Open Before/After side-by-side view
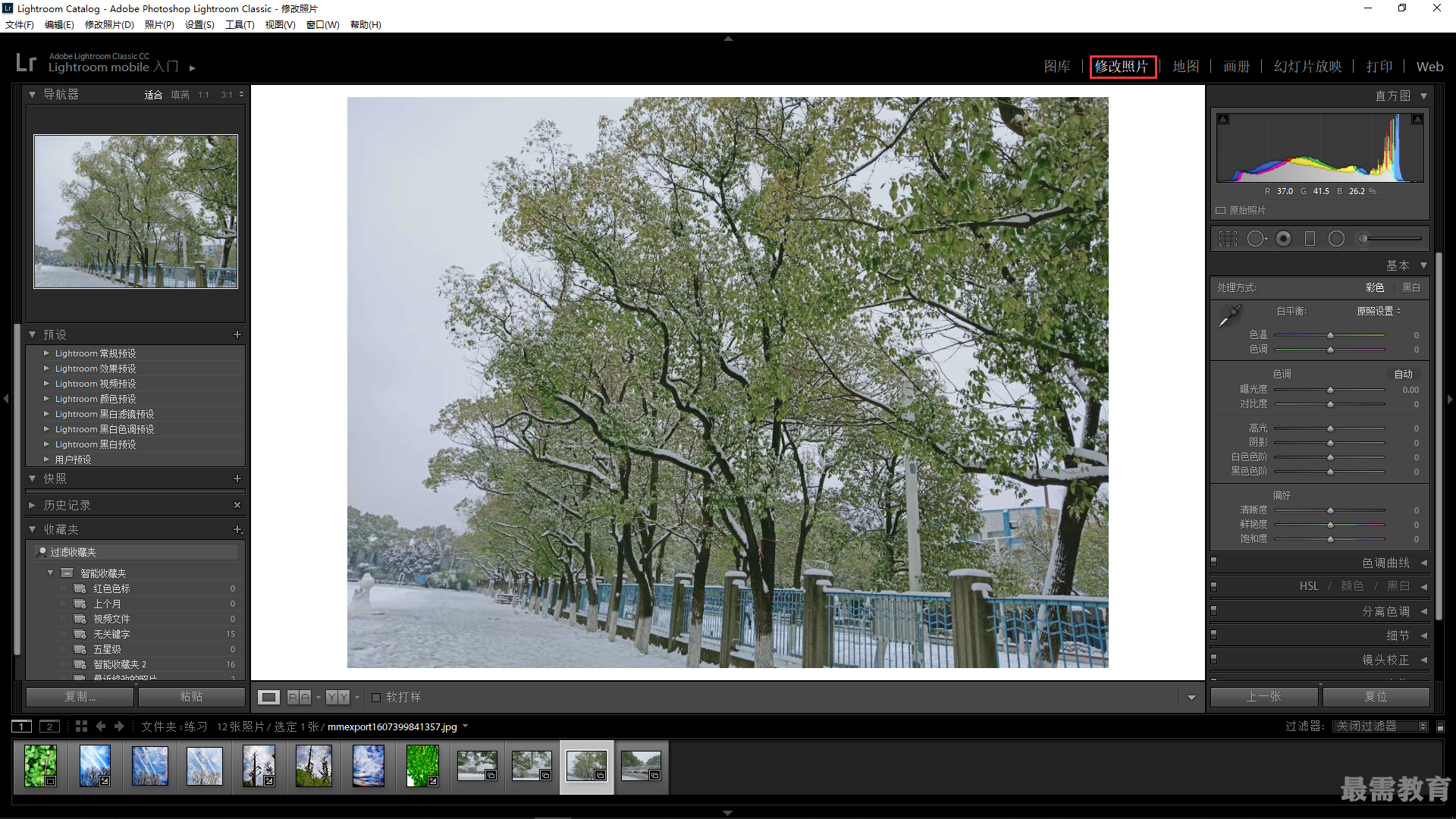 pyautogui.click(x=299, y=697)
